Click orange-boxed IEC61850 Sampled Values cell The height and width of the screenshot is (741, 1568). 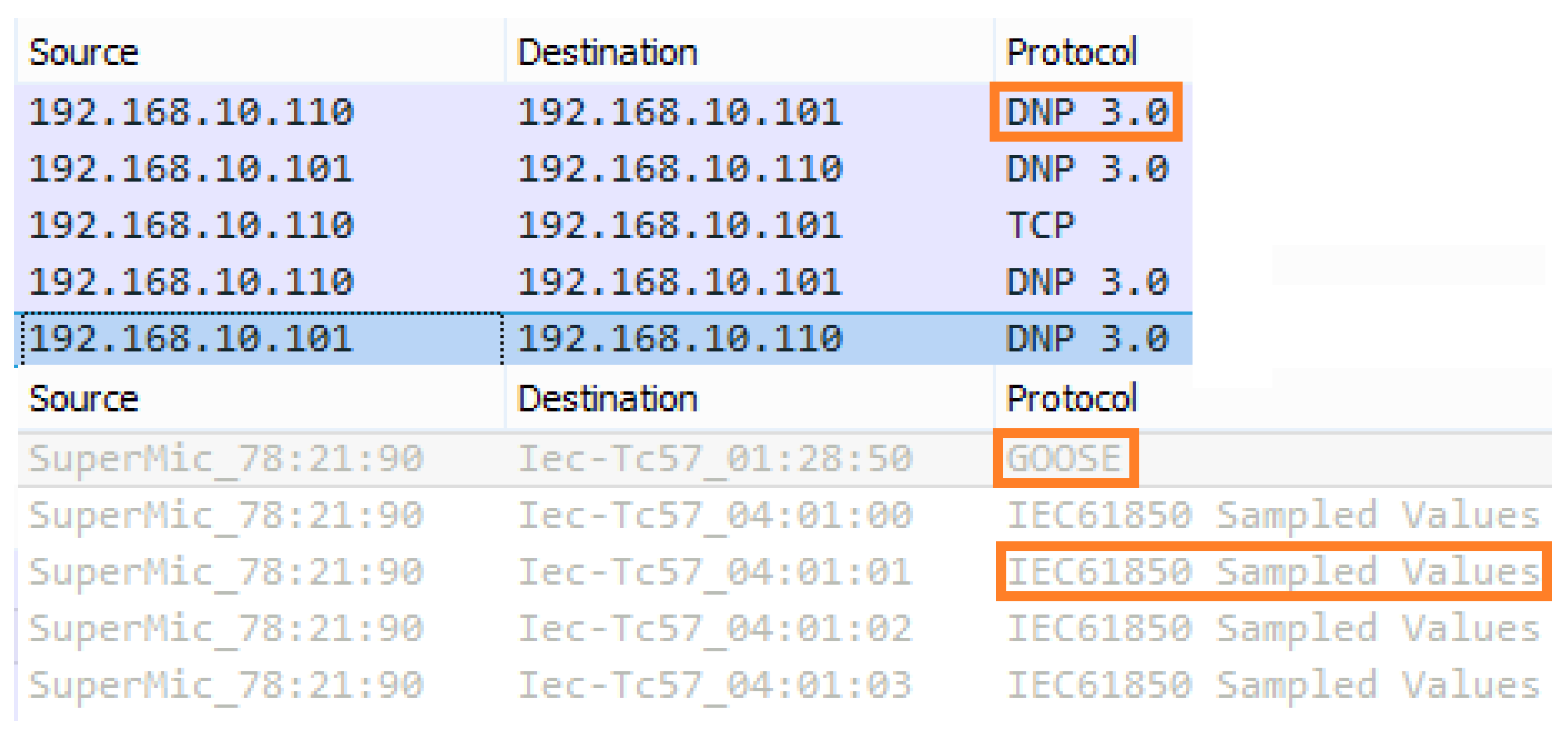1273,572
